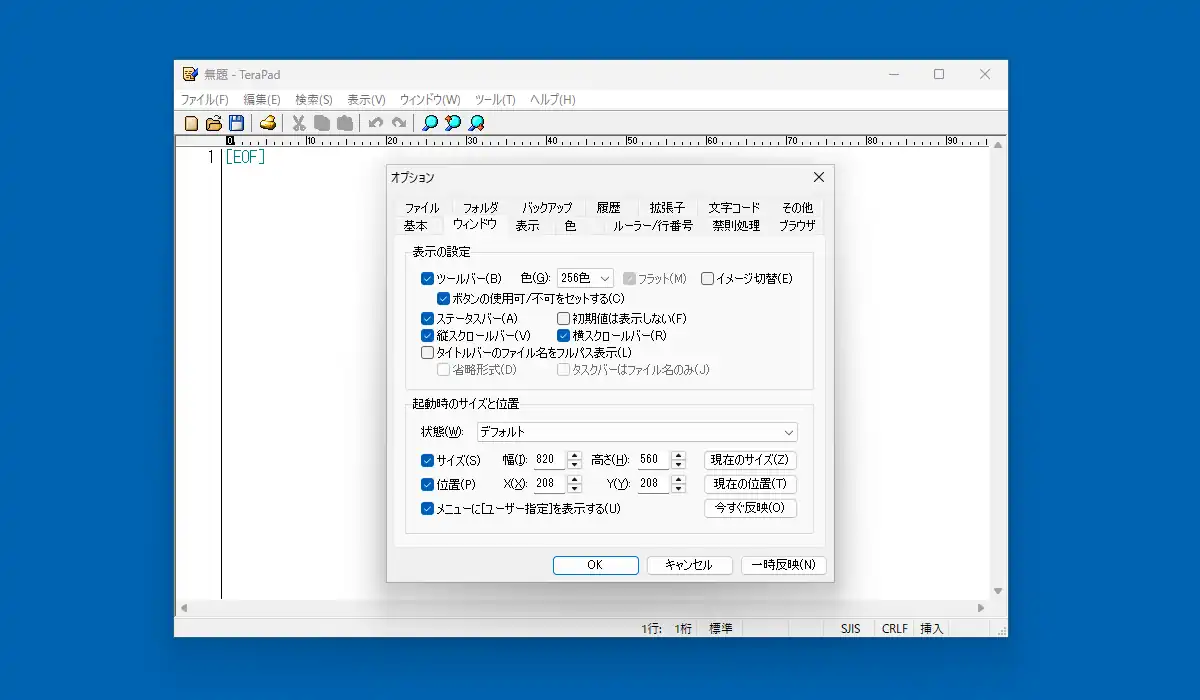Open the ファイル(F) menu in menu bar

click(204, 100)
